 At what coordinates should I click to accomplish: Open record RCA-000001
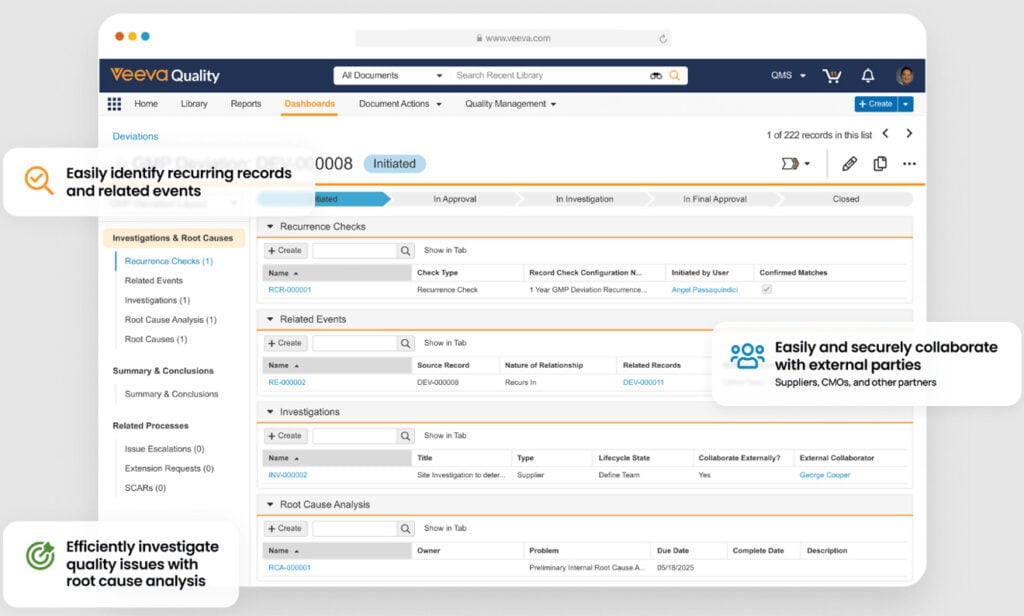click(289, 568)
